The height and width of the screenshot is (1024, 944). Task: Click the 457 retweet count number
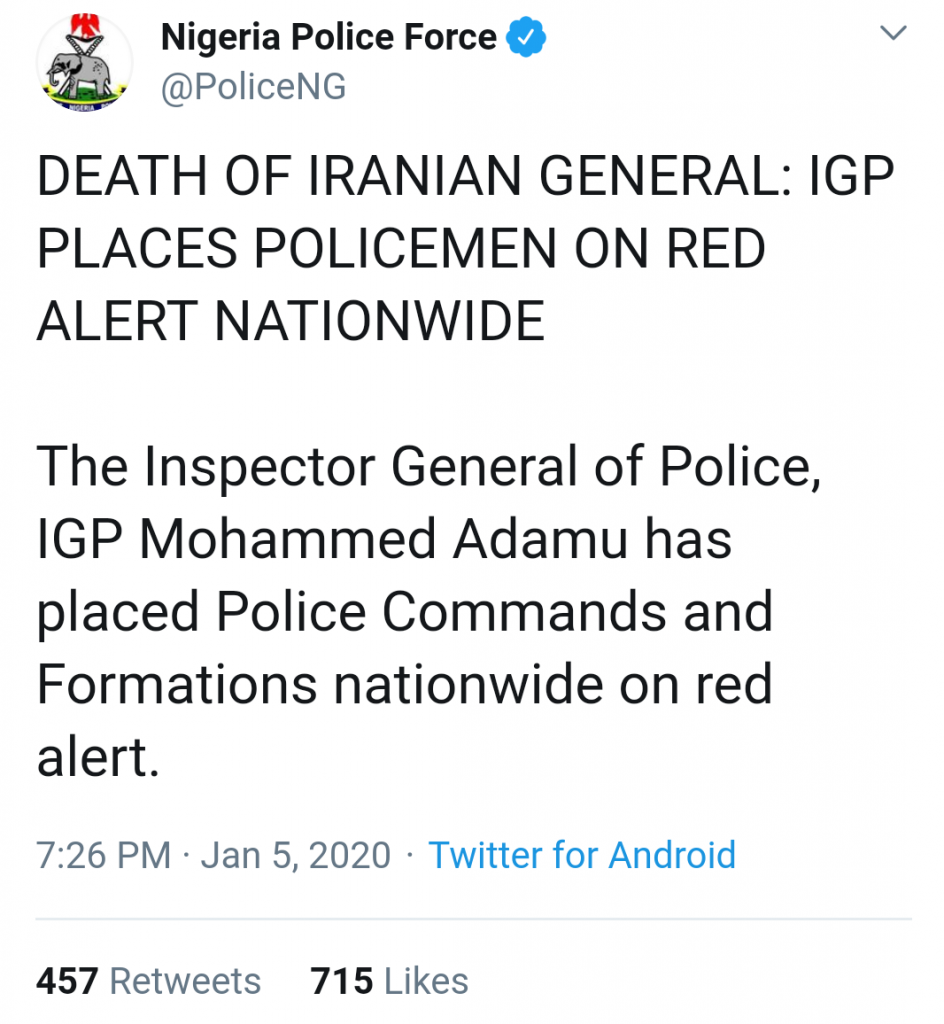(x=68, y=981)
